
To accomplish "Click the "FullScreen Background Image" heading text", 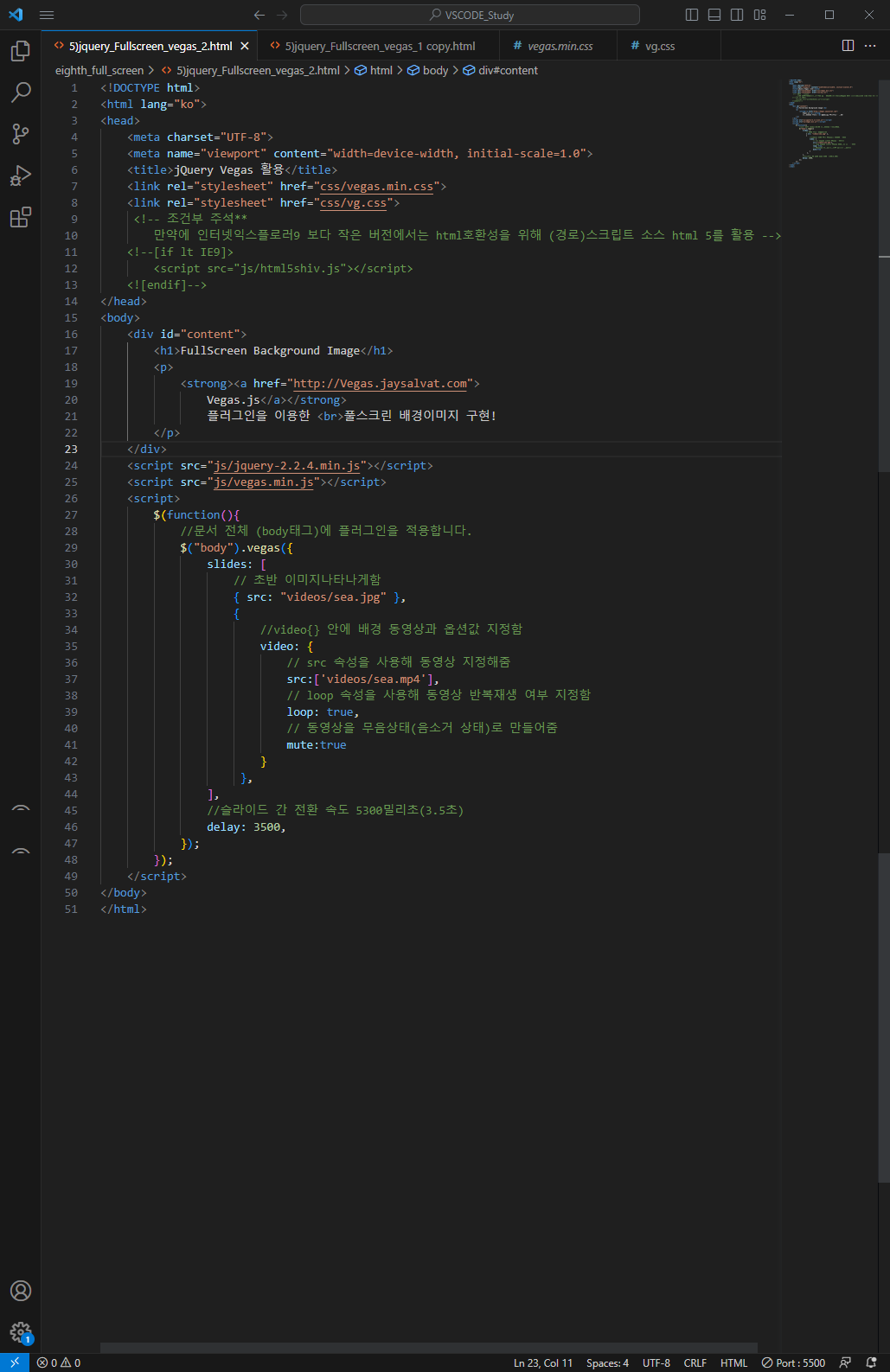I will tap(270, 350).
